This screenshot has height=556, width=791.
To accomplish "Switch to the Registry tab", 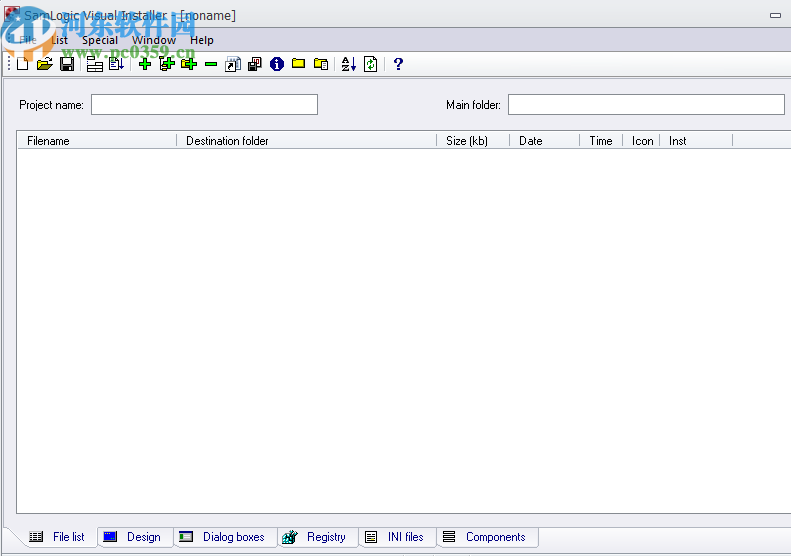I will 318,537.
